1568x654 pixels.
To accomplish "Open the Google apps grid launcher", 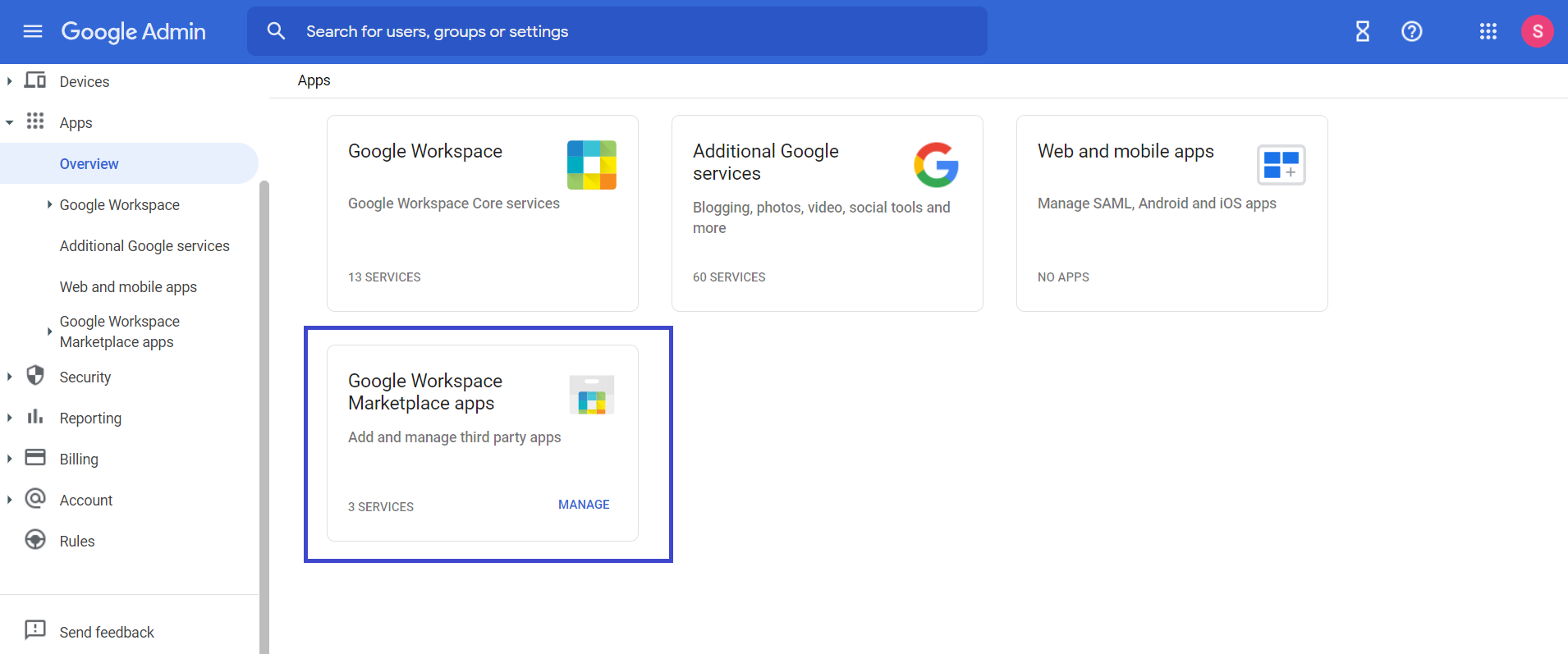I will tap(1488, 31).
